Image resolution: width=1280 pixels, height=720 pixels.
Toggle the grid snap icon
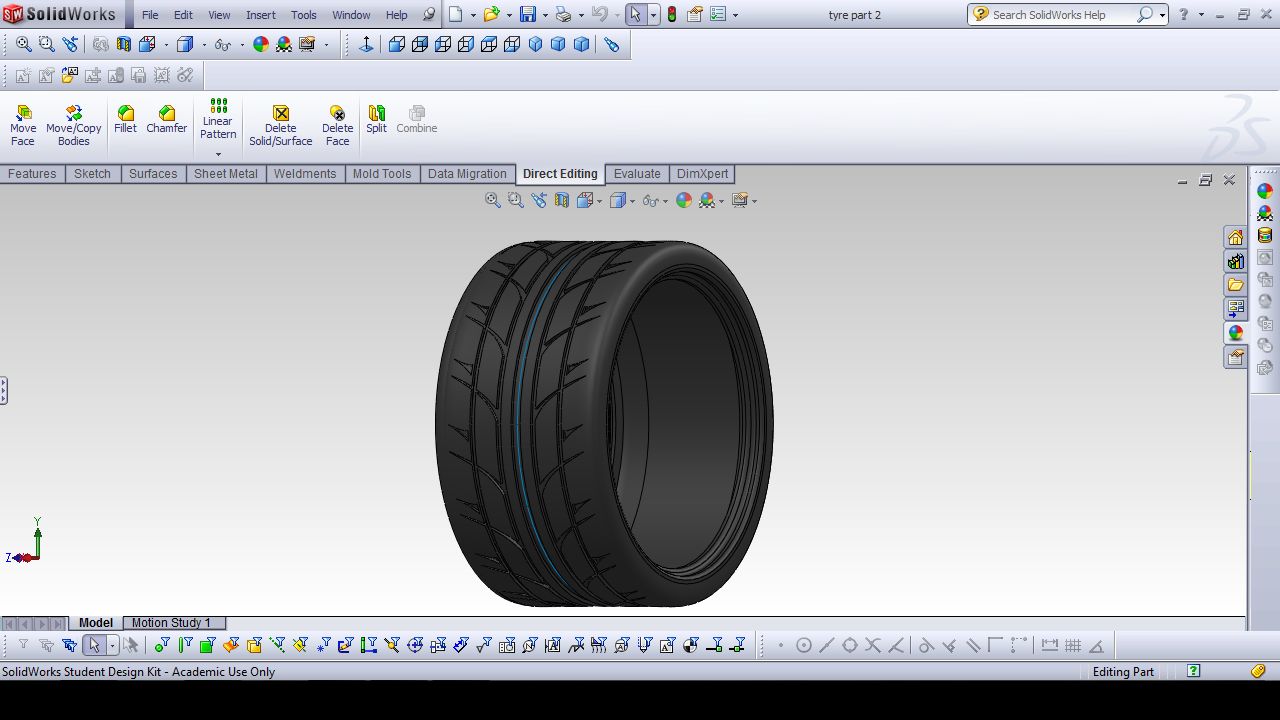[x=1073, y=646]
